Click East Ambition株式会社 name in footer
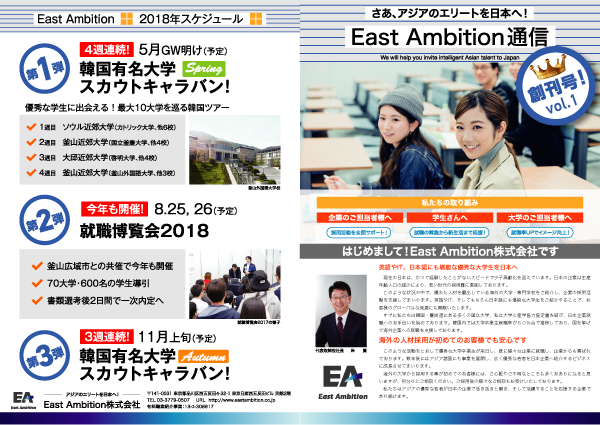Image resolution: width=600 pixels, height=425 pixels. [92, 404]
